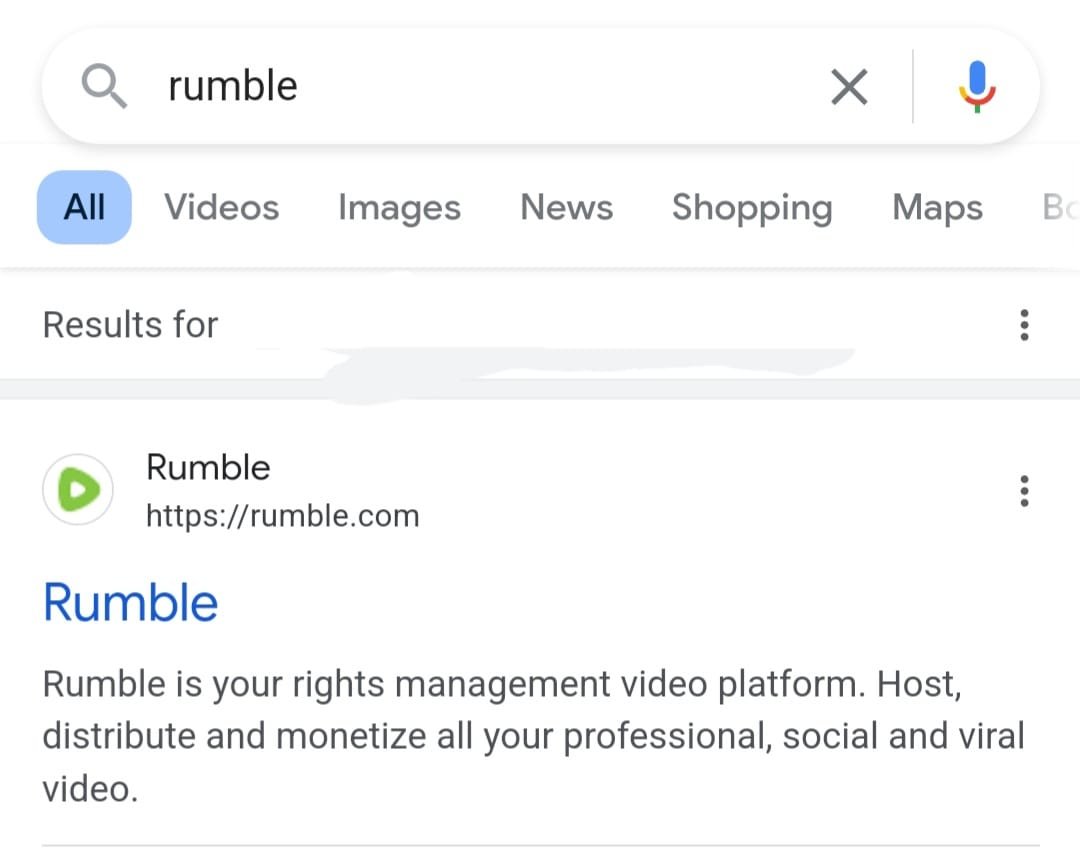Click the https://rumble.com URL link

point(283,516)
